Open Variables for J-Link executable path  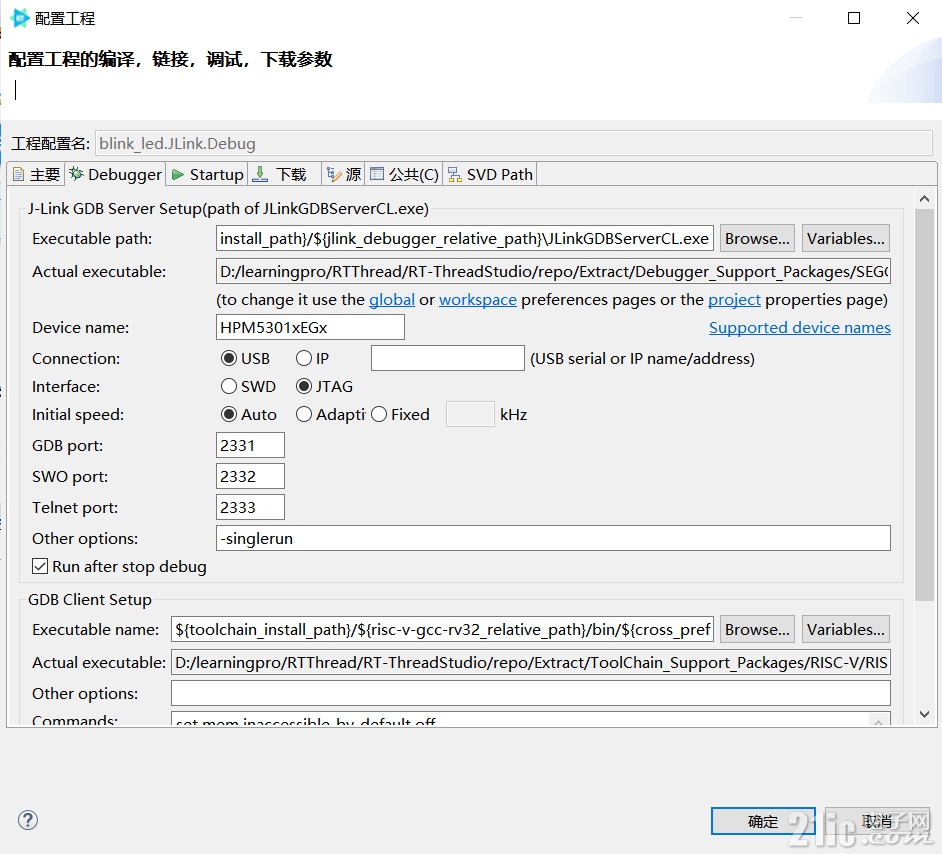click(x=845, y=238)
